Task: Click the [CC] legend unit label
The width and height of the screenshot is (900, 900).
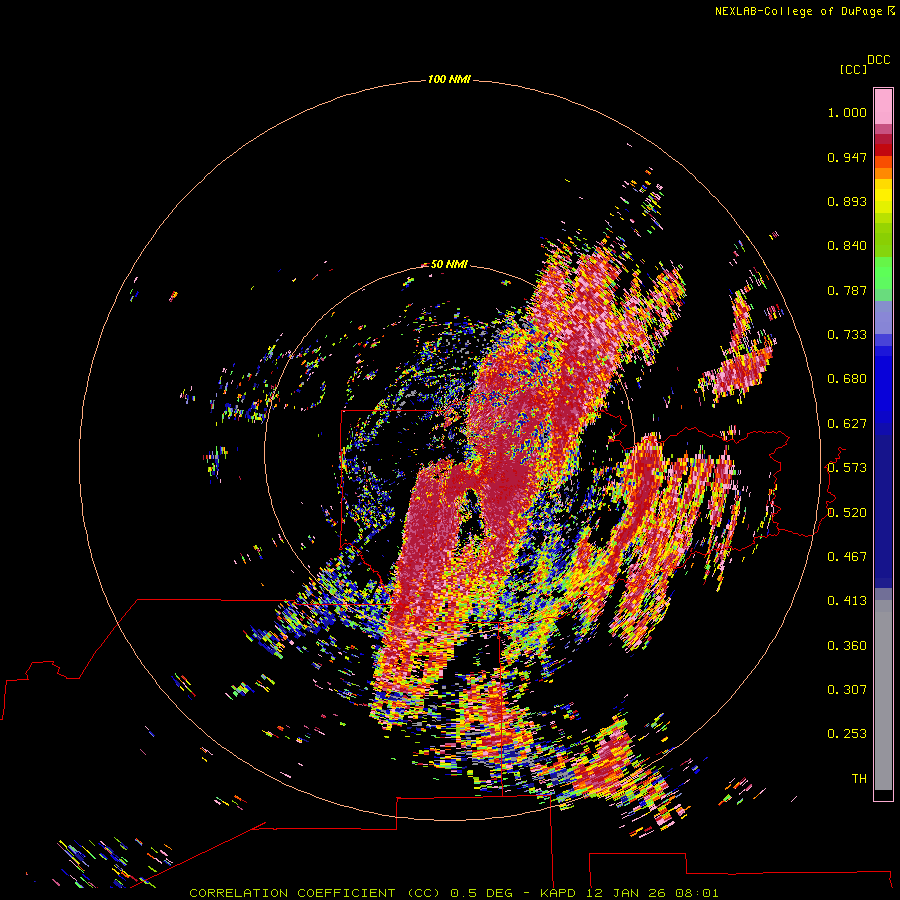Action: click(853, 69)
